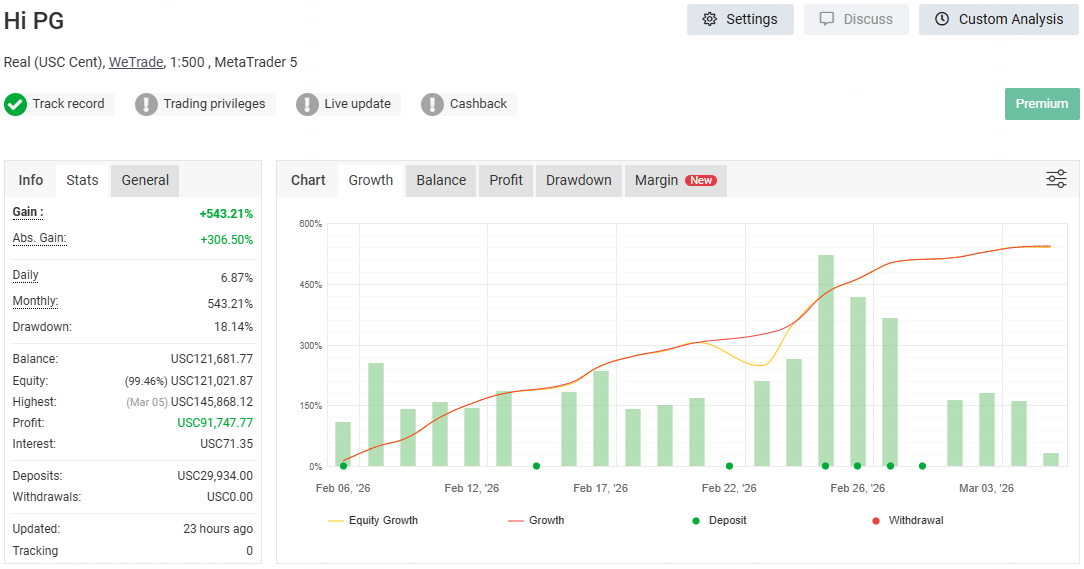Screen dimensions: 1084x569
Task: Click the deposit dot below Feb 22
Action: point(729,466)
